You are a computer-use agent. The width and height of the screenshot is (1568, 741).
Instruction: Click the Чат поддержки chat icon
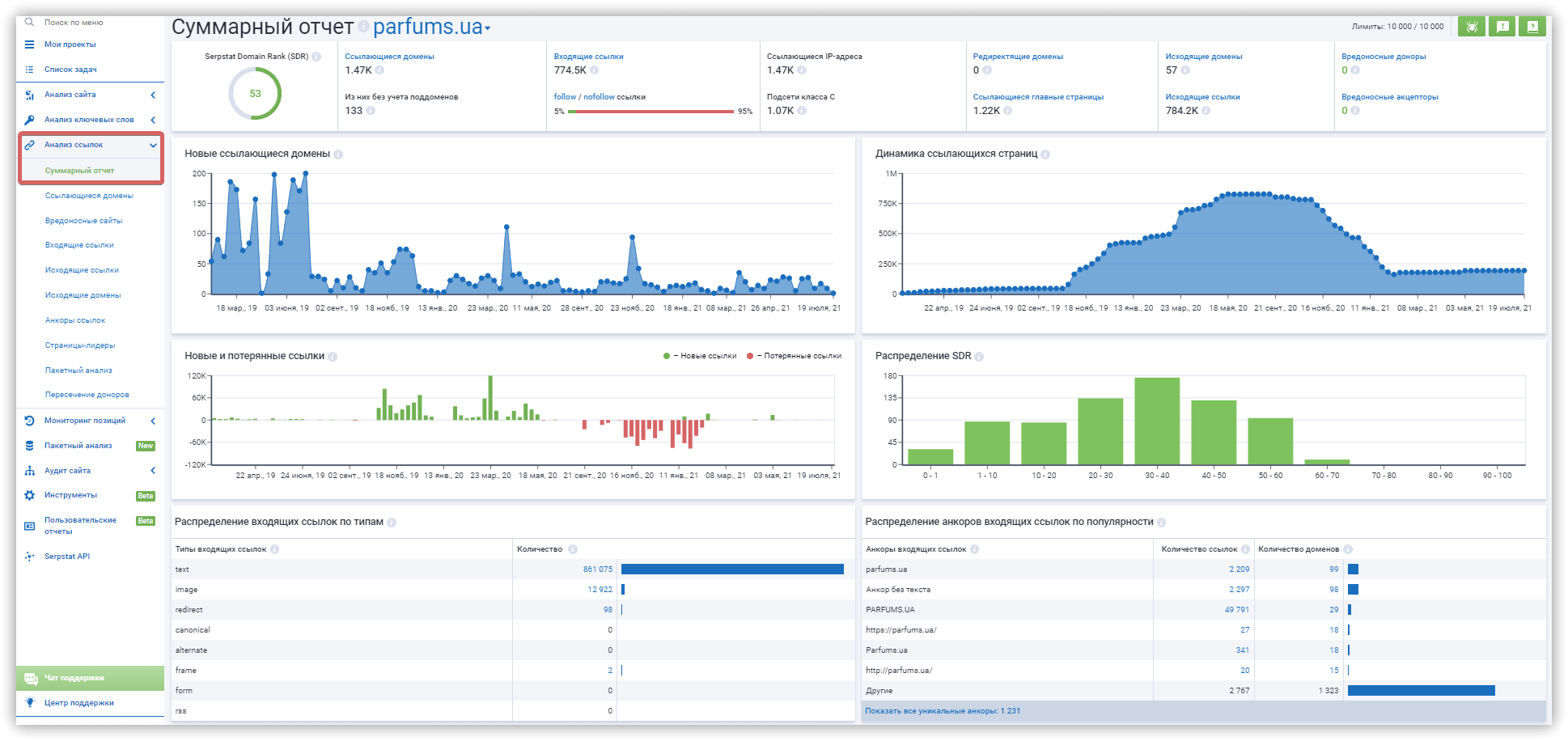pos(31,678)
